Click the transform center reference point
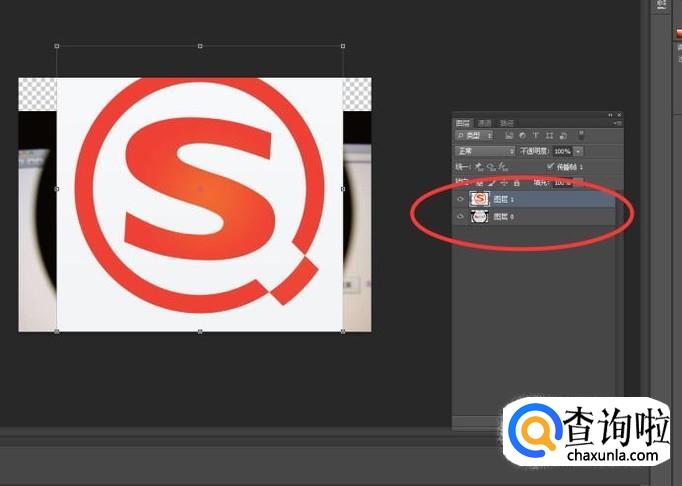 tap(200, 189)
